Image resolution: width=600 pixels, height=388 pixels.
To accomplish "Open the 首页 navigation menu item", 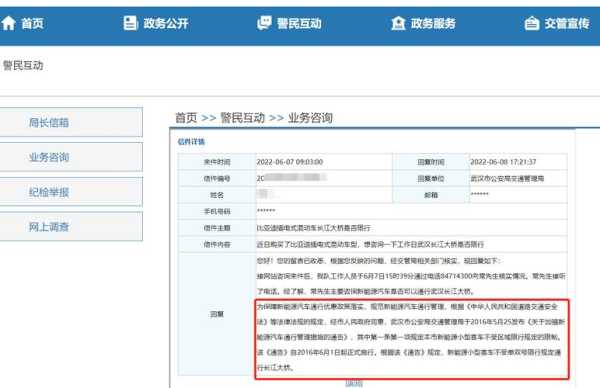I will coord(33,24).
